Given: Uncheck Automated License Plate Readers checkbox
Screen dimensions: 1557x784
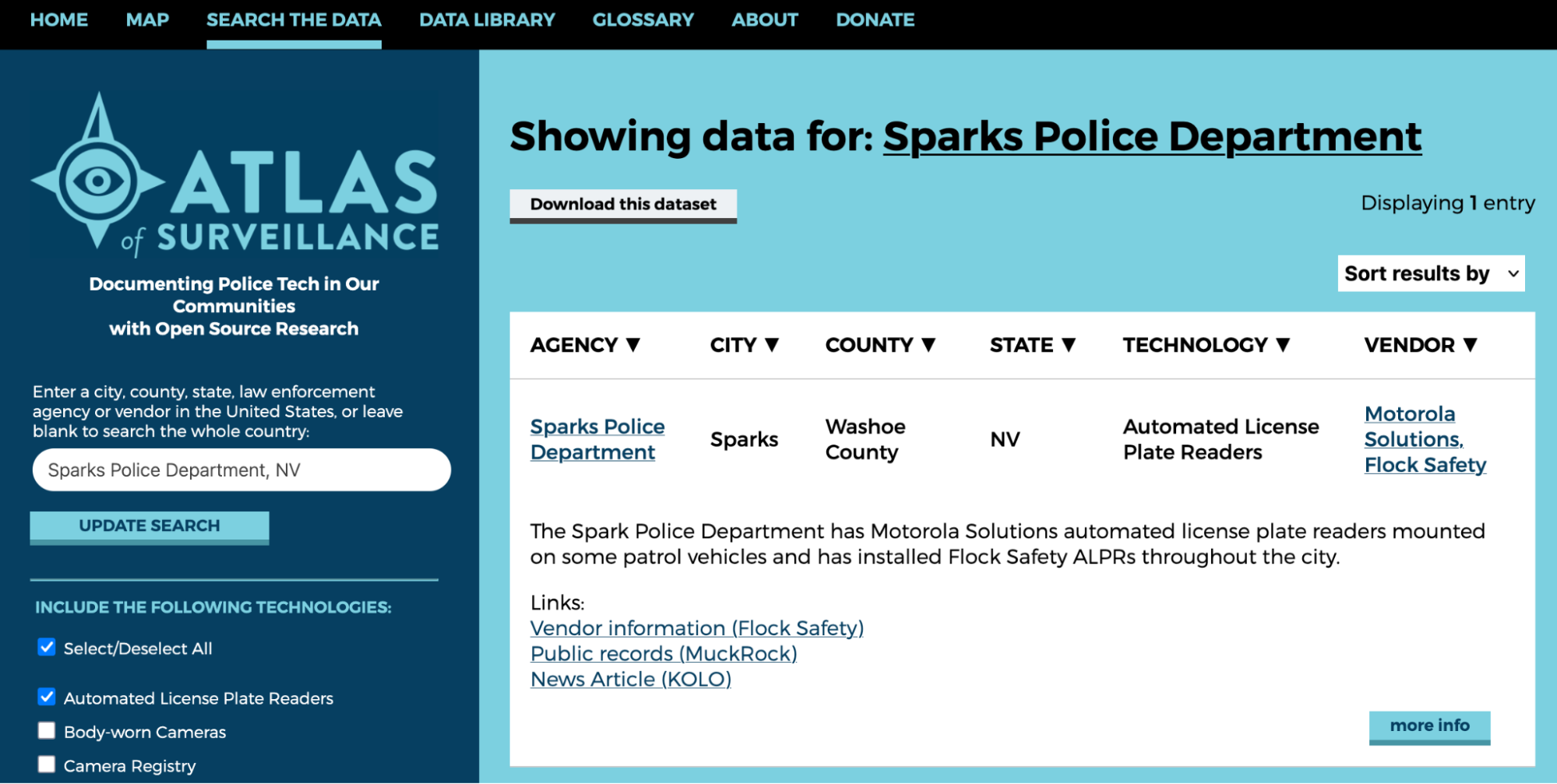Looking at the screenshot, I should pyautogui.click(x=47, y=697).
